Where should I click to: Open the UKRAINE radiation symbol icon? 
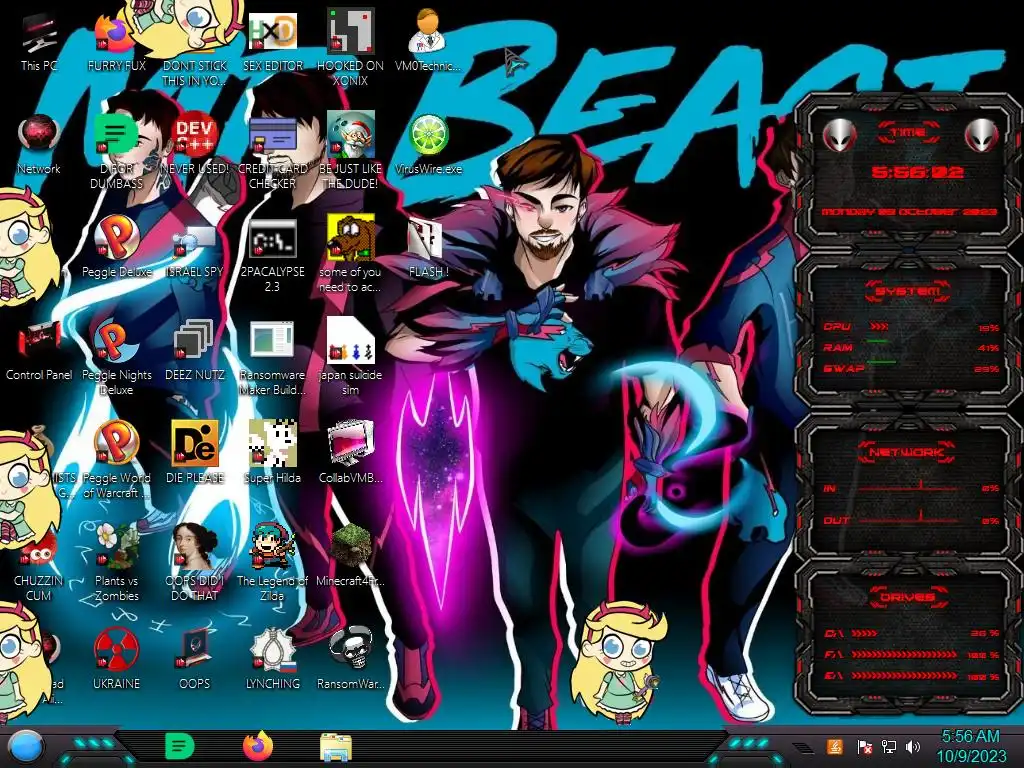(116, 658)
